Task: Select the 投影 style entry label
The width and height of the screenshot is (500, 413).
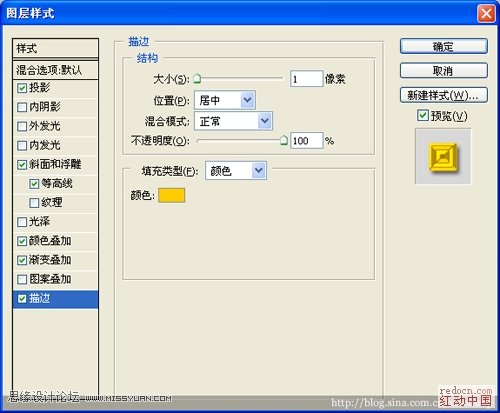Action: tap(39, 88)
